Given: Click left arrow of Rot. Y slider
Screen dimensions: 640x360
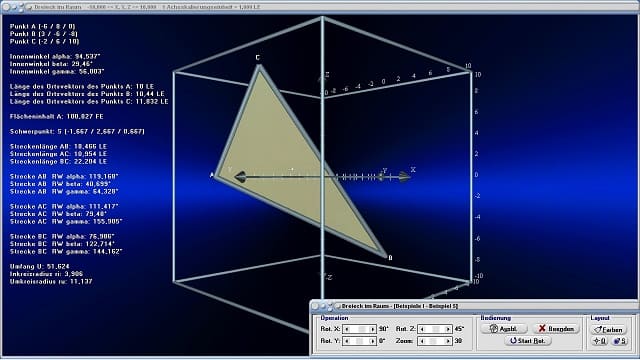Looking at the screenshot, I should [x=347, y=341].
